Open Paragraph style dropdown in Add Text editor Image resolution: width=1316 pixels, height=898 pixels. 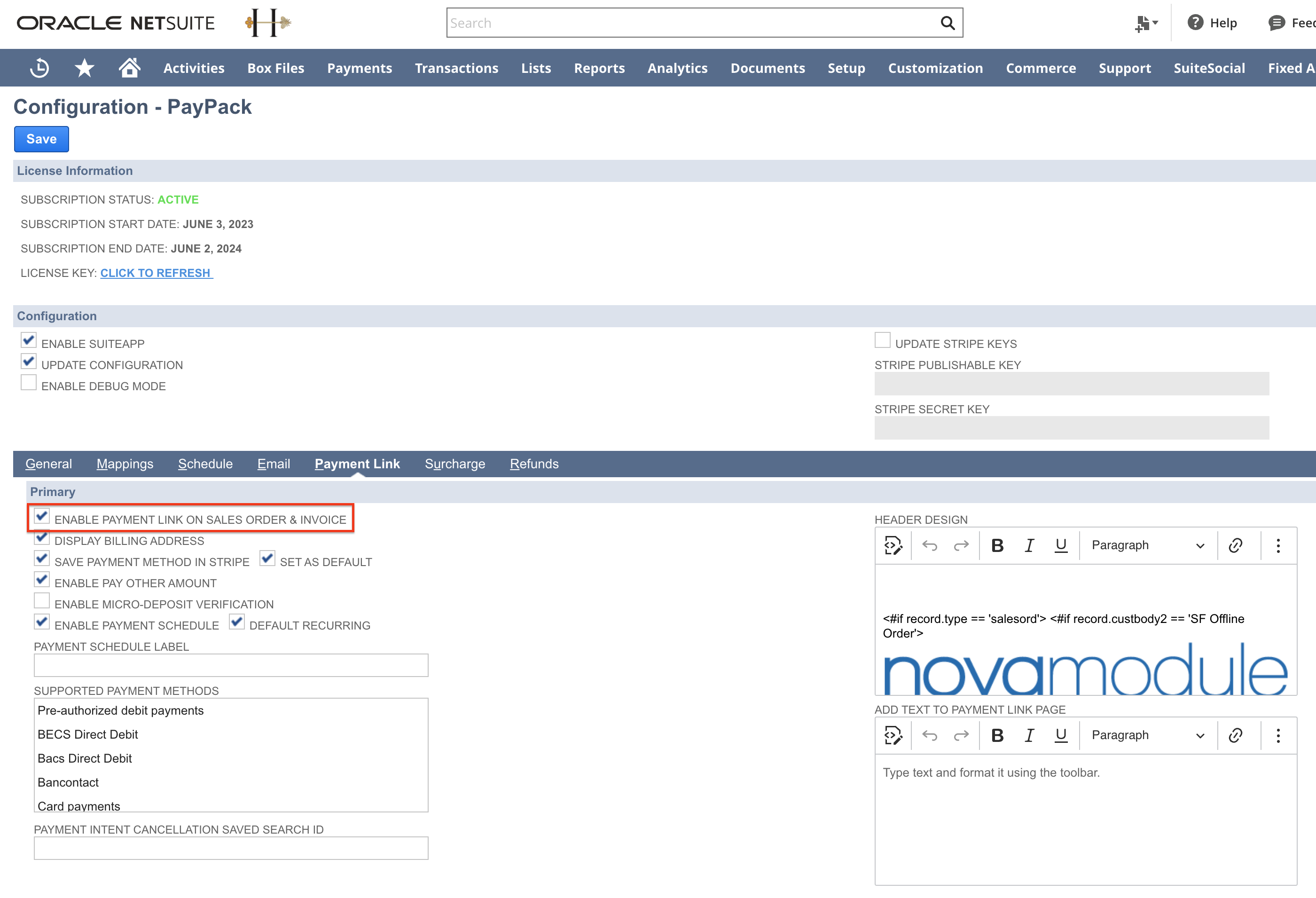pos(1147,735)
